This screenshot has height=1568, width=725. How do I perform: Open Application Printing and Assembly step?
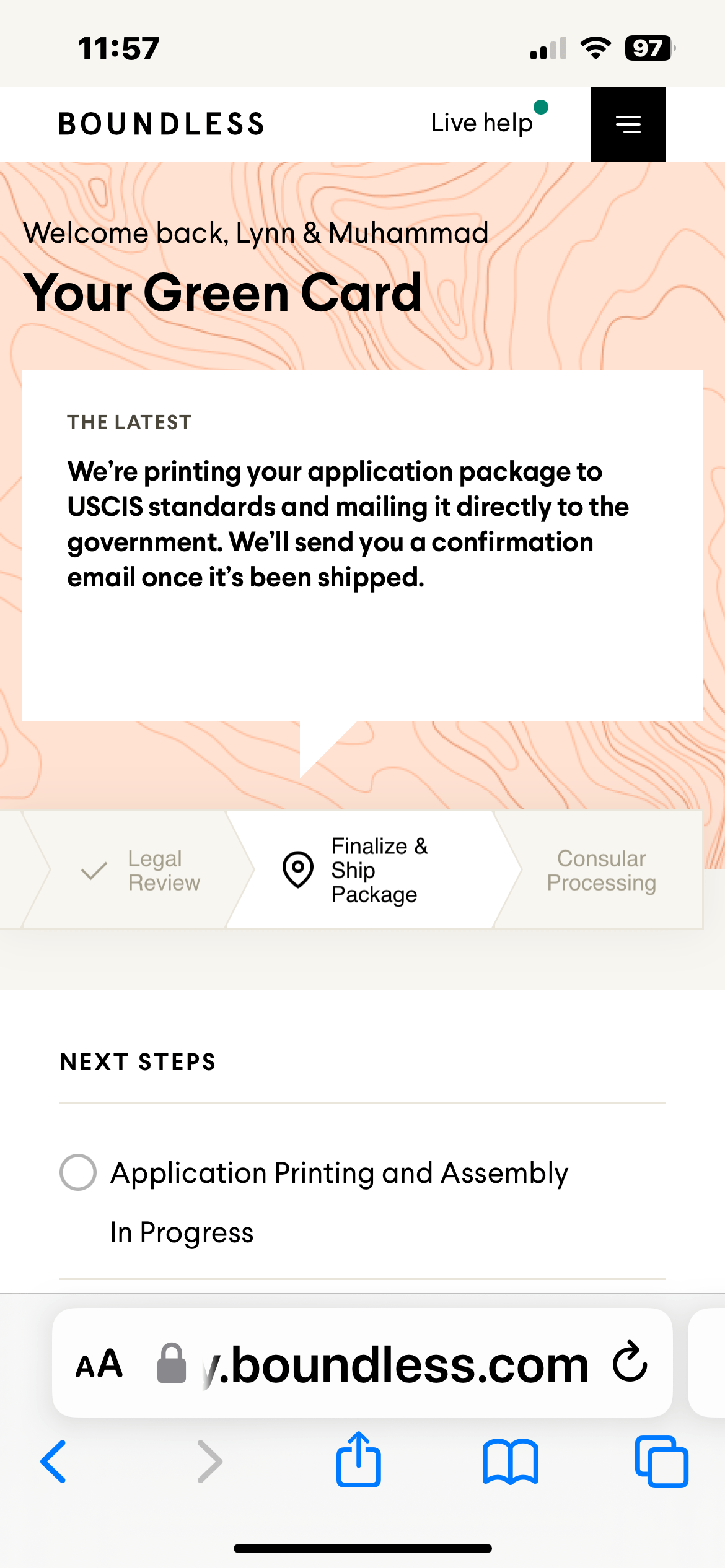(x=339, y=1173)
